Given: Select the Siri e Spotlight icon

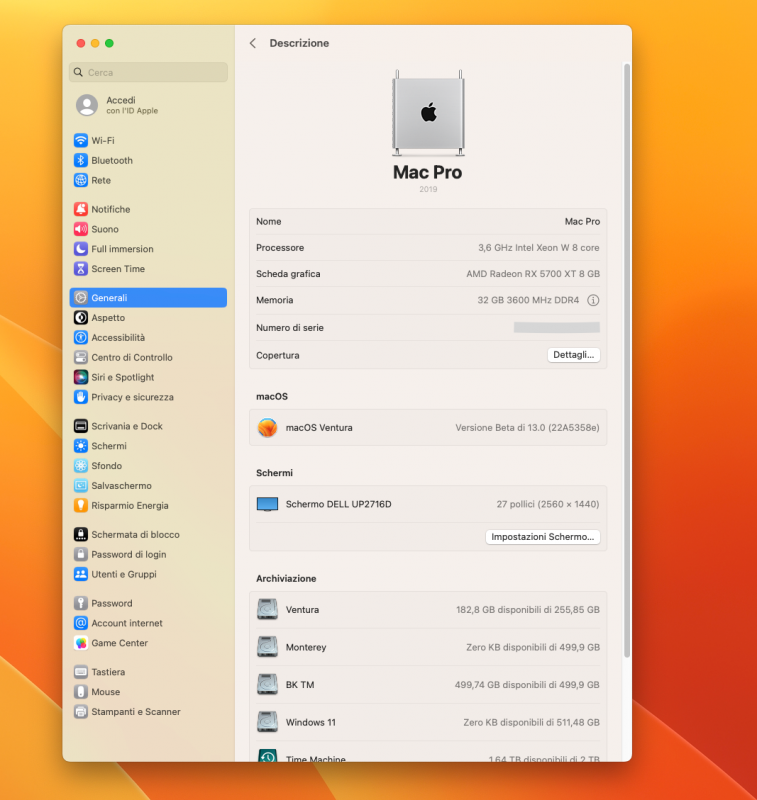Looking at the screenshot, I should tap(81, 378).
